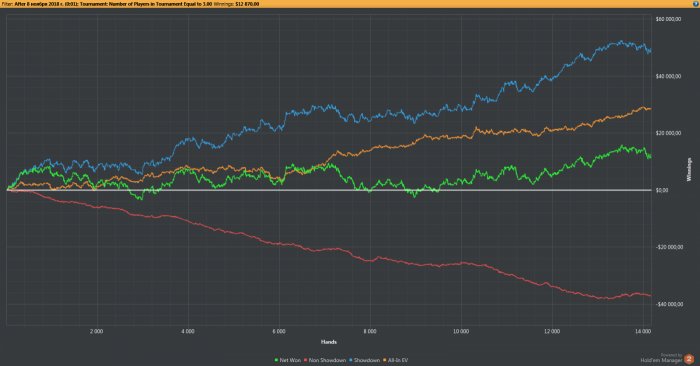Click the Filter description text in orange bar
Image resolution: width=700 pixels, height=366 pixels.
(x=107, y=4)
